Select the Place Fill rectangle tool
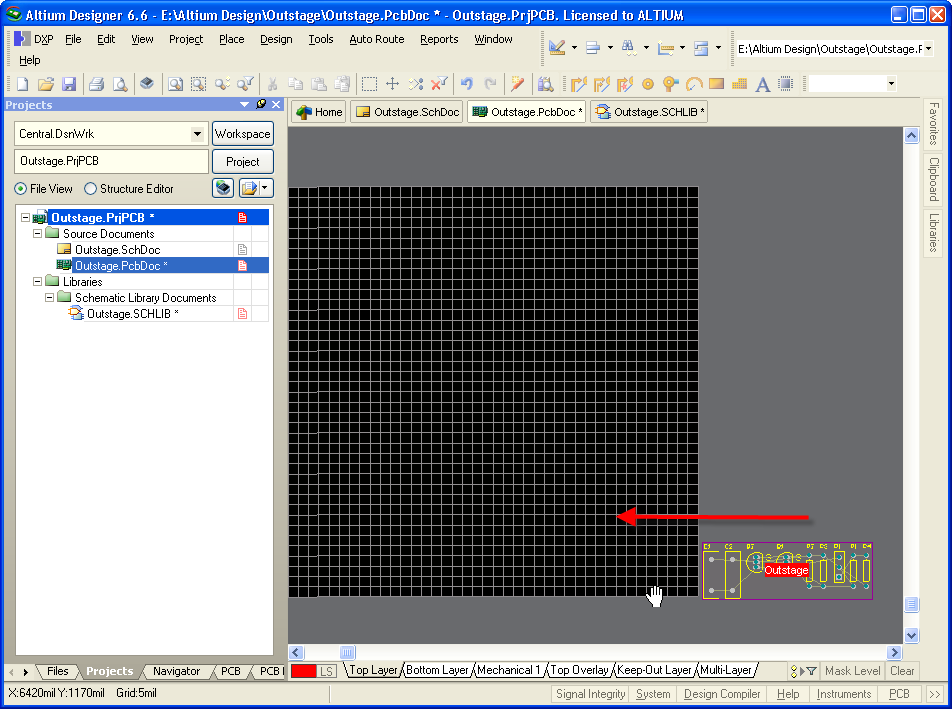 tap(716, 84)
